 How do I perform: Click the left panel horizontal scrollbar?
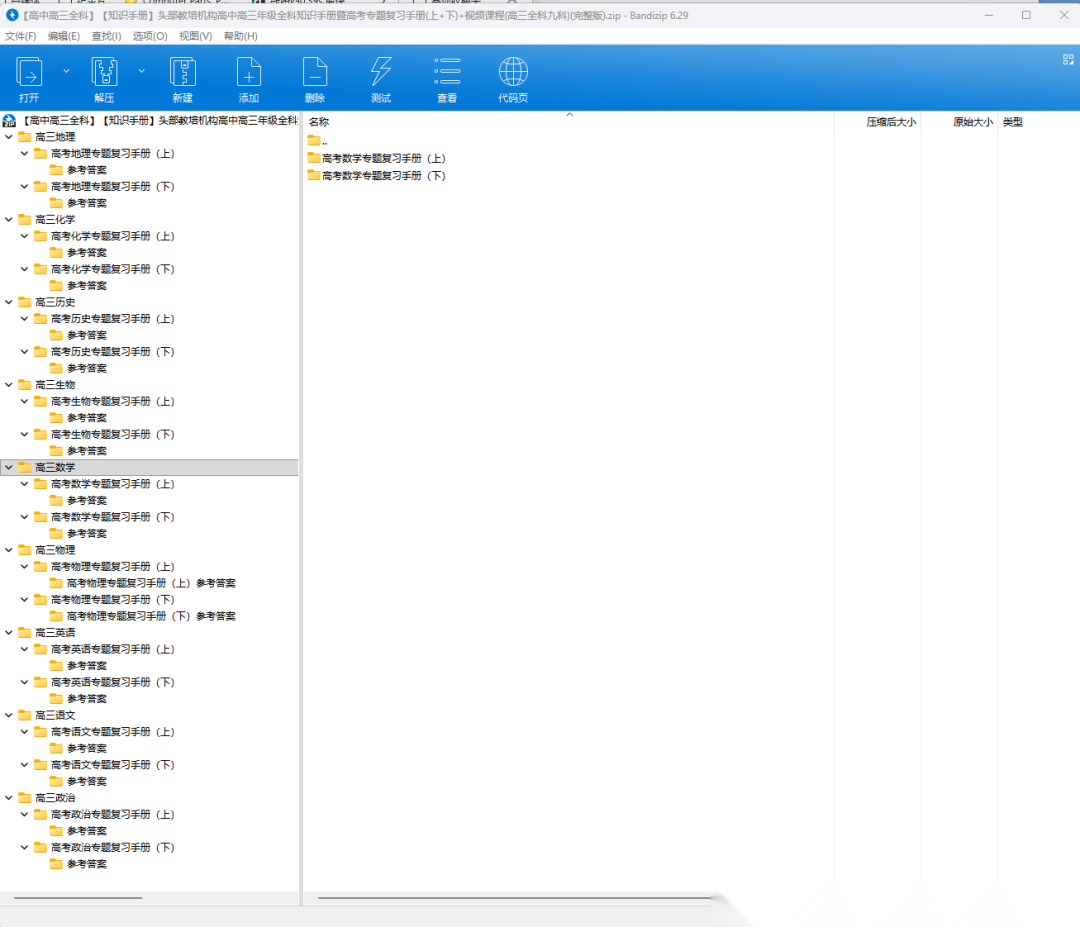coord(80,897)
